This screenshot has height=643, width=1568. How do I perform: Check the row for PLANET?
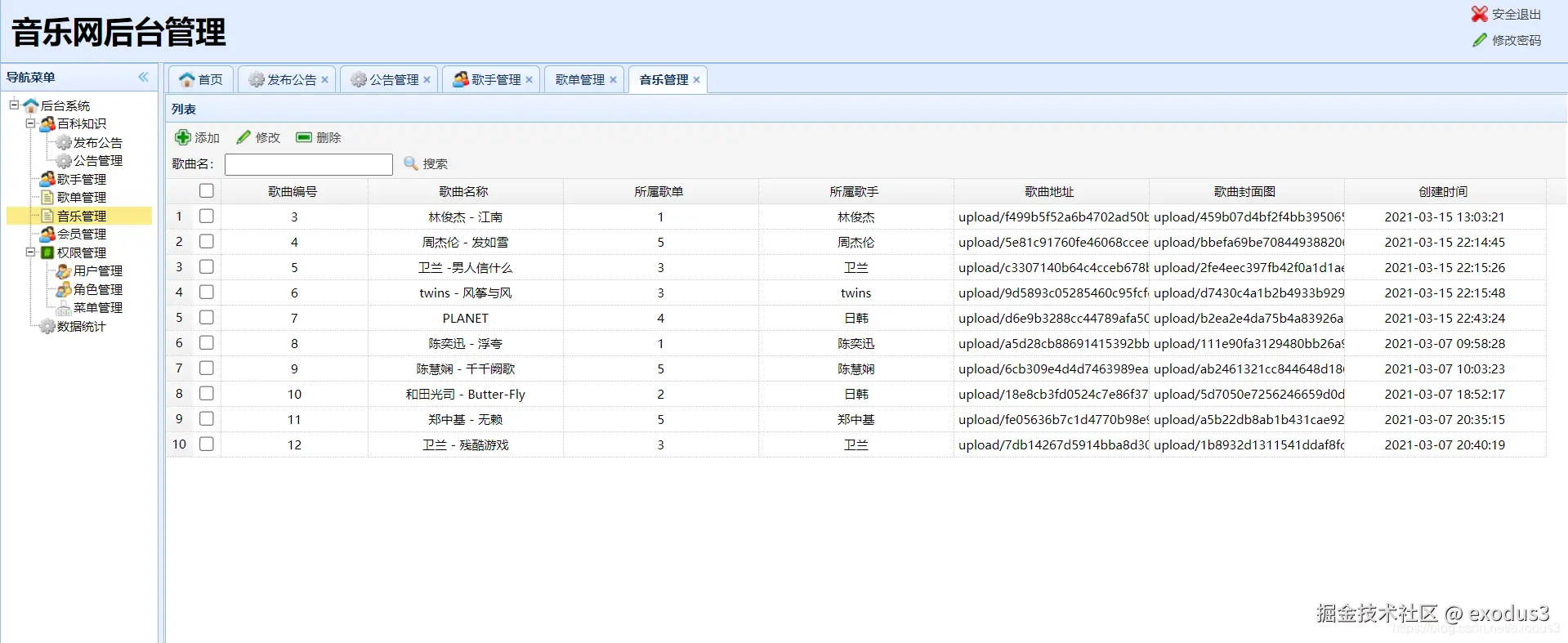(x=207, y=317)
